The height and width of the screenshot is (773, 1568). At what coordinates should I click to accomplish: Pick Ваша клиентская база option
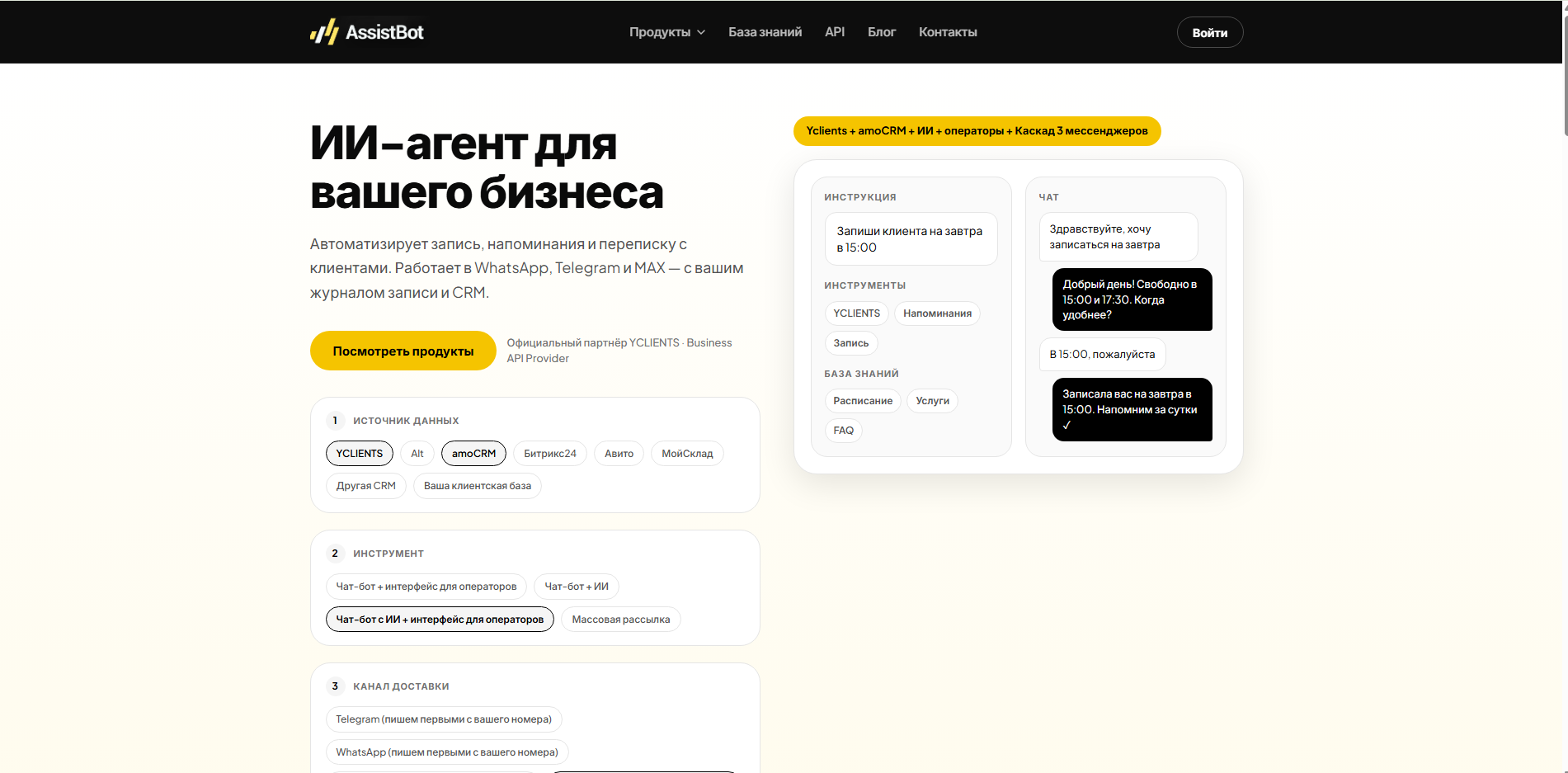click(x=478, y=486)
